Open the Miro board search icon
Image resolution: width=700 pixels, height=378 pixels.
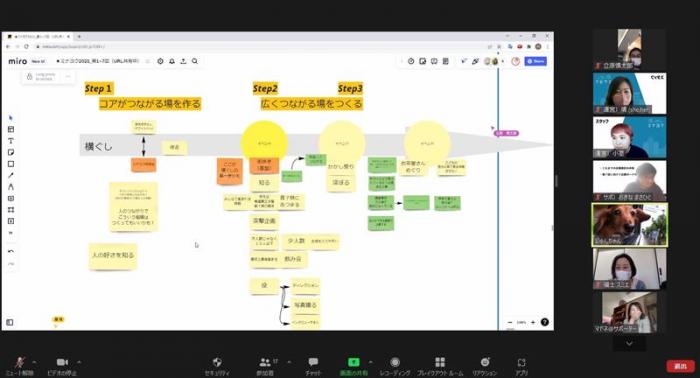[x=195, y=61]
